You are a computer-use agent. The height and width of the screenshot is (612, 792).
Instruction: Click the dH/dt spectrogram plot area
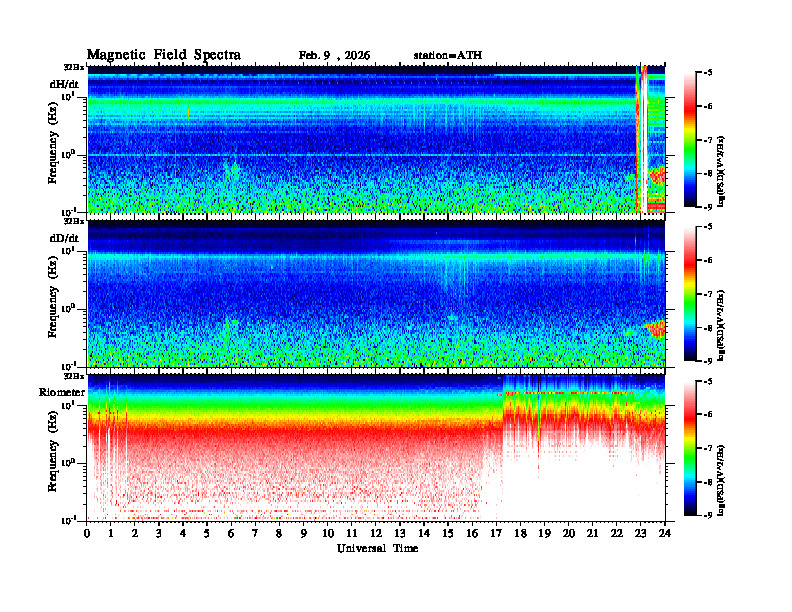[x=376, y=139]
